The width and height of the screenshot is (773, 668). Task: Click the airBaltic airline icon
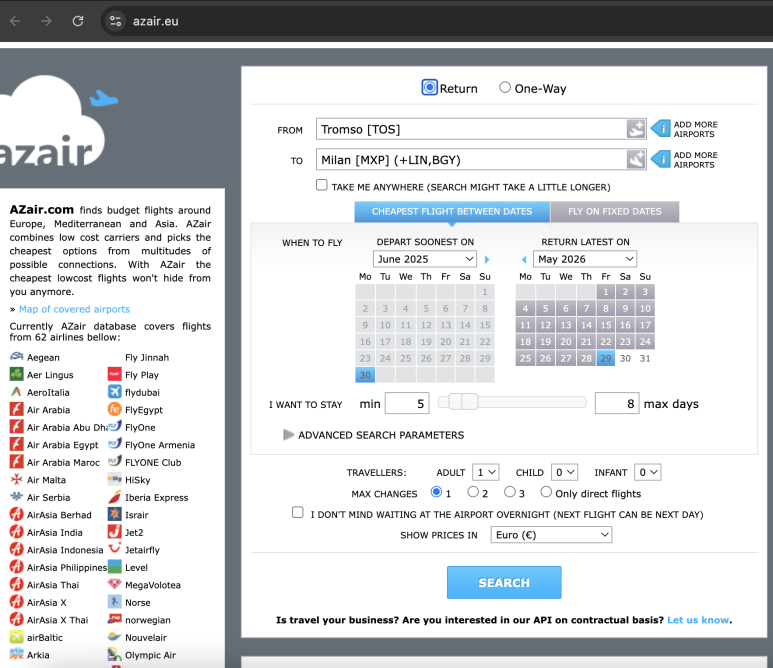(x=16, y=637)
